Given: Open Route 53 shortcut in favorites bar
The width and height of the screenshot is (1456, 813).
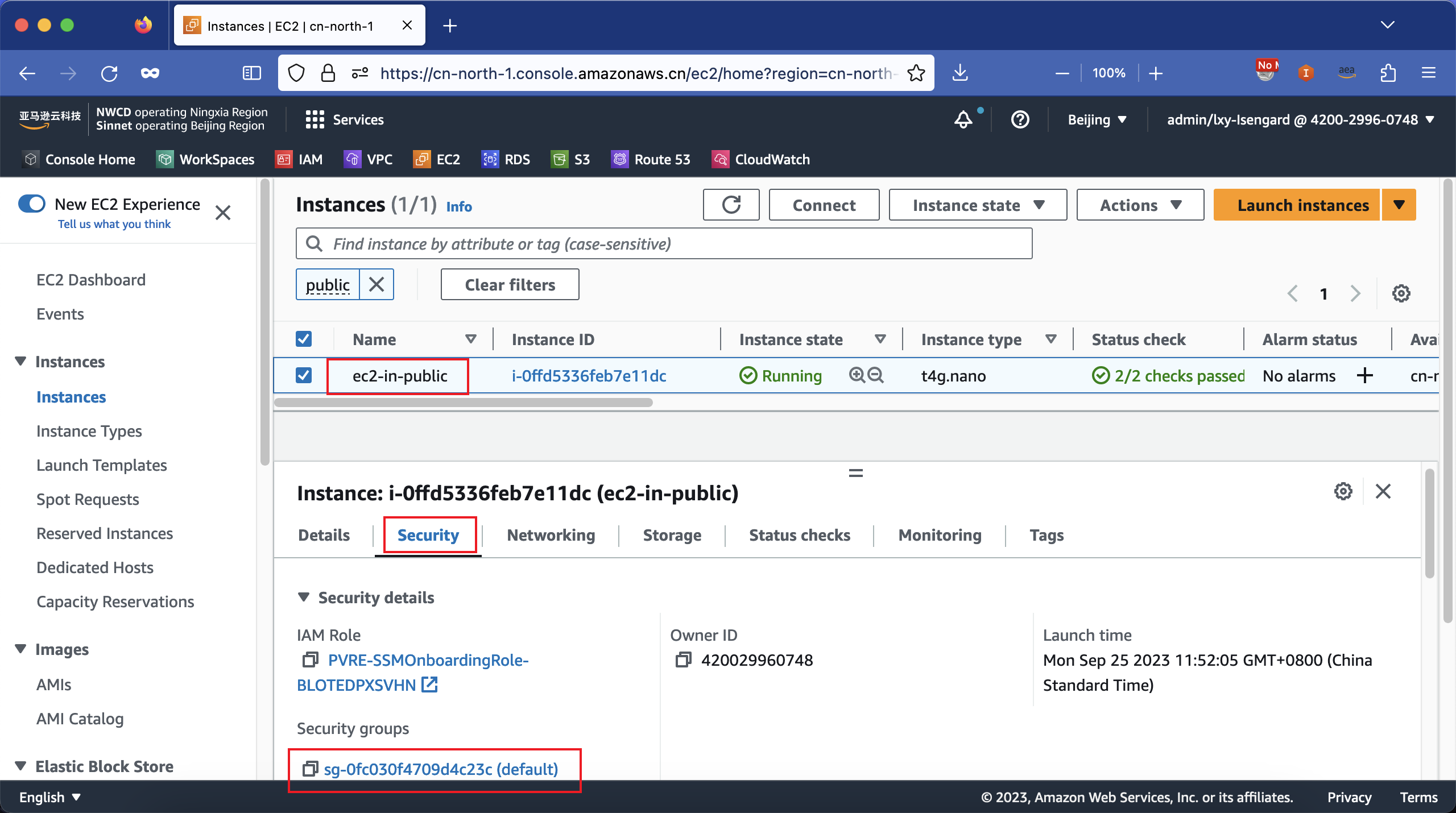Looking at the screenshot, I should (650, 159).
